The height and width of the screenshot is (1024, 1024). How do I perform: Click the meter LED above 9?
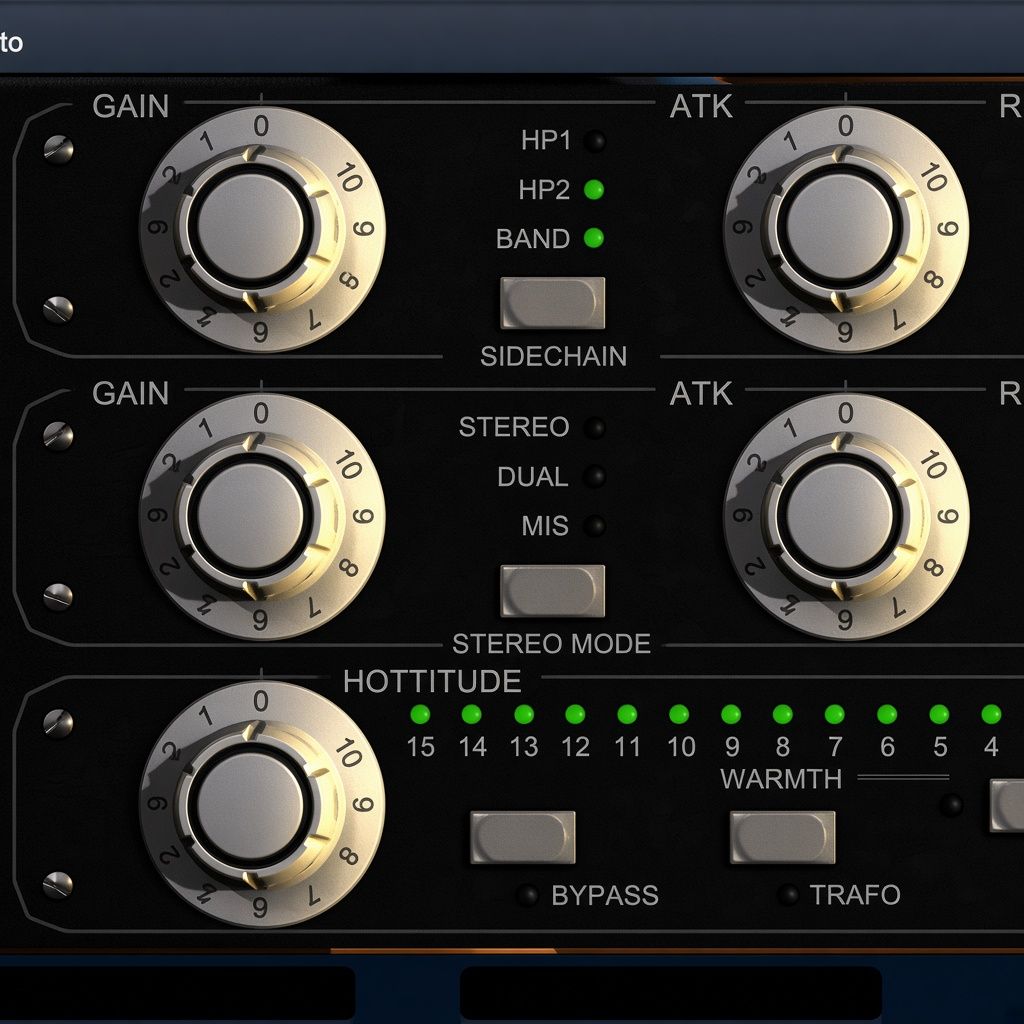tap(731, 714)
